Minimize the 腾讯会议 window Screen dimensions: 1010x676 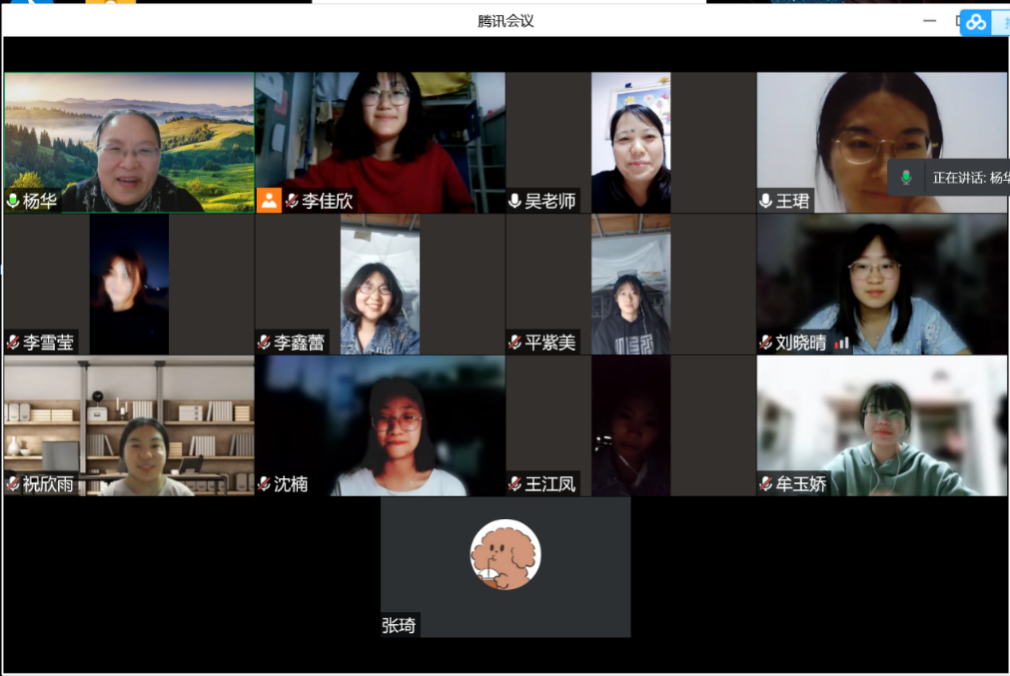[930, 21]
